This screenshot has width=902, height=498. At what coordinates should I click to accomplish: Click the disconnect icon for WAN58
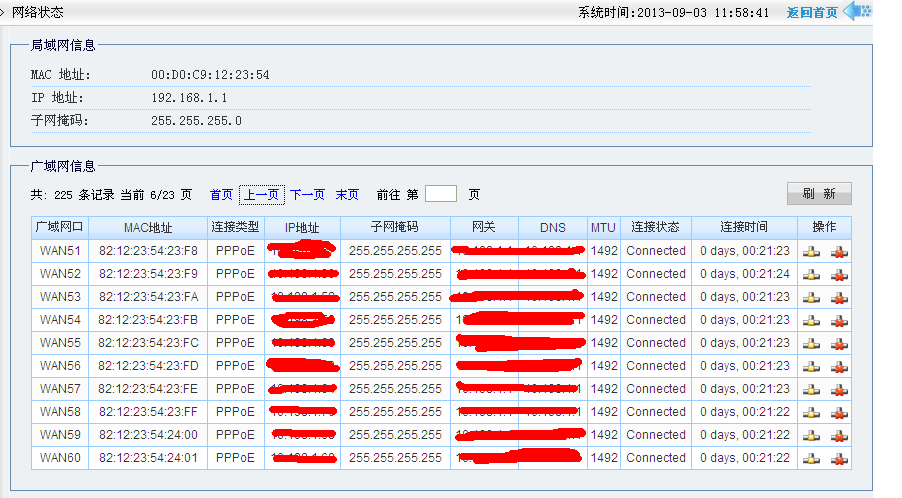(x=839, y=412)
